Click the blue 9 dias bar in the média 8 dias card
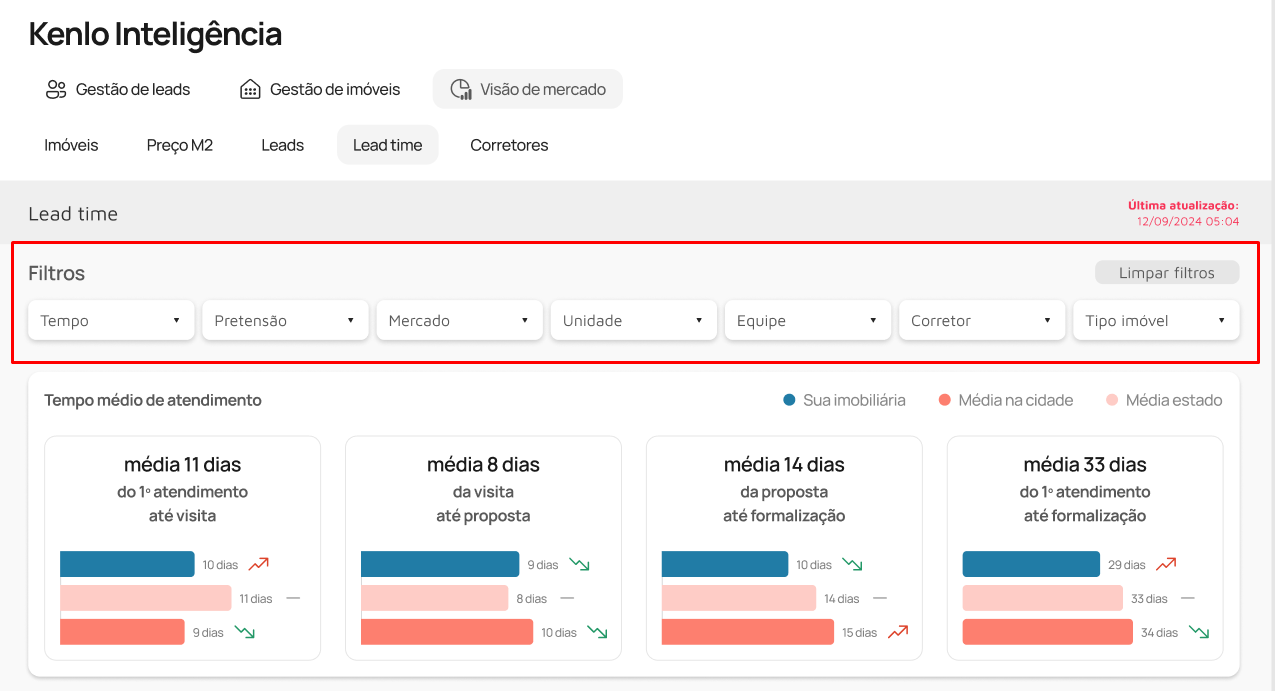Image resolution: width=1275 pixels, height=691 pixels. pos(440,564)
